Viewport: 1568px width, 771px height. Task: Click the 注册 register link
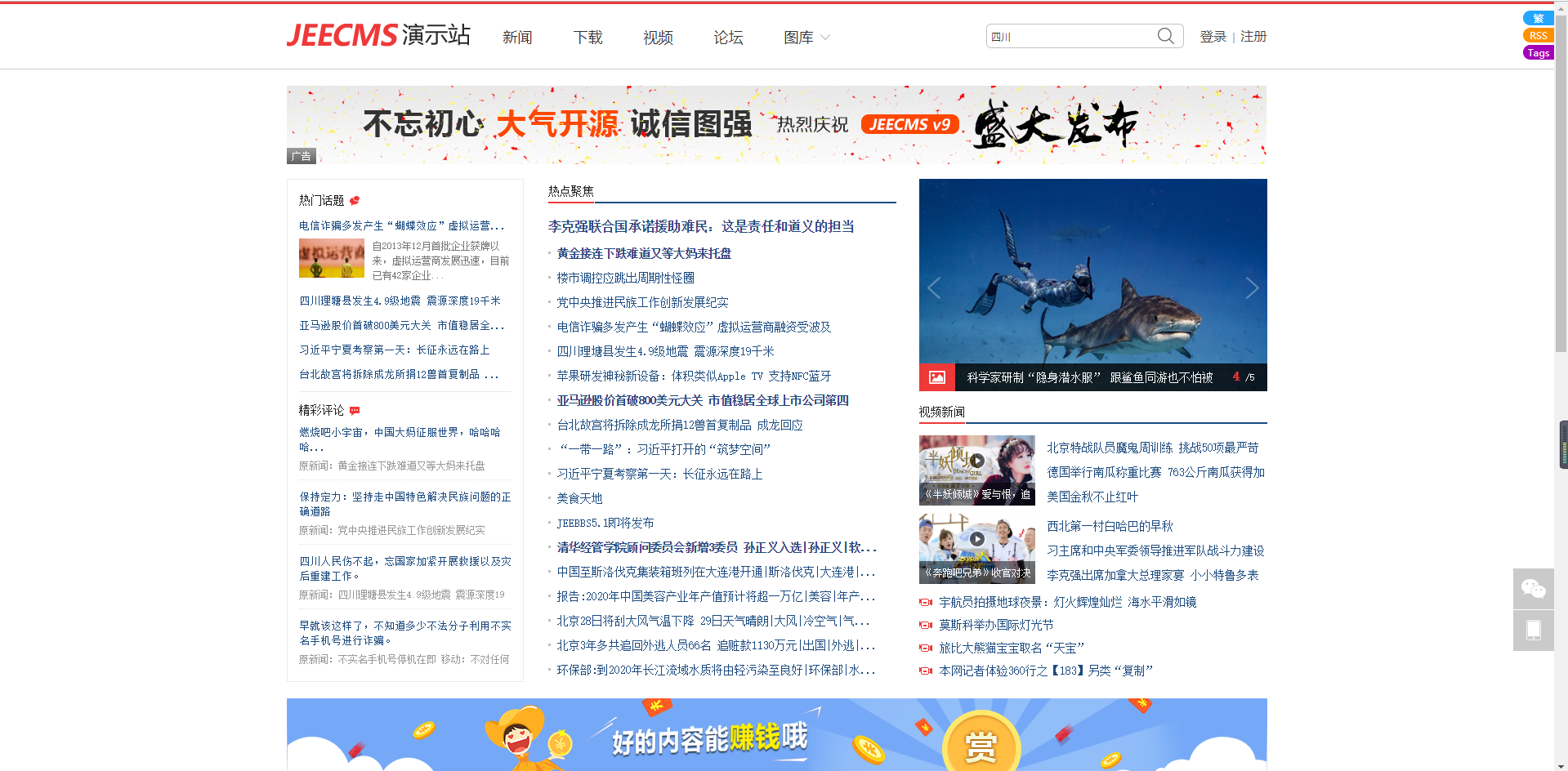1253,37
